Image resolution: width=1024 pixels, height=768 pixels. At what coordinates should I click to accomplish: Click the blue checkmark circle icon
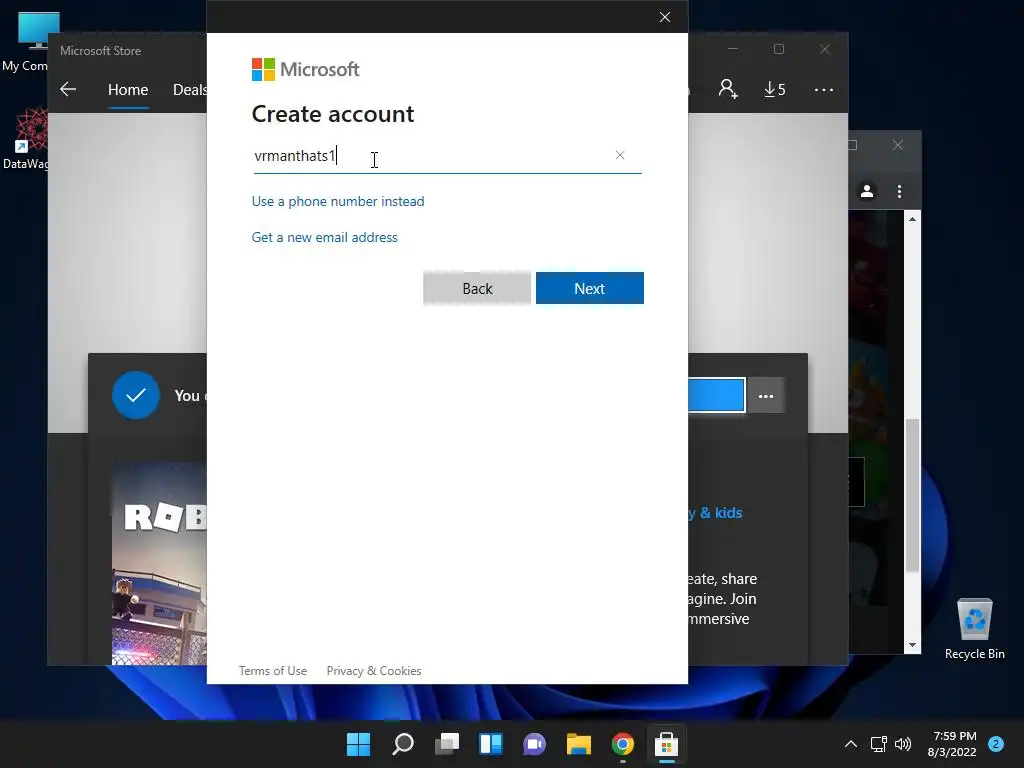click(x=135, y=395)
